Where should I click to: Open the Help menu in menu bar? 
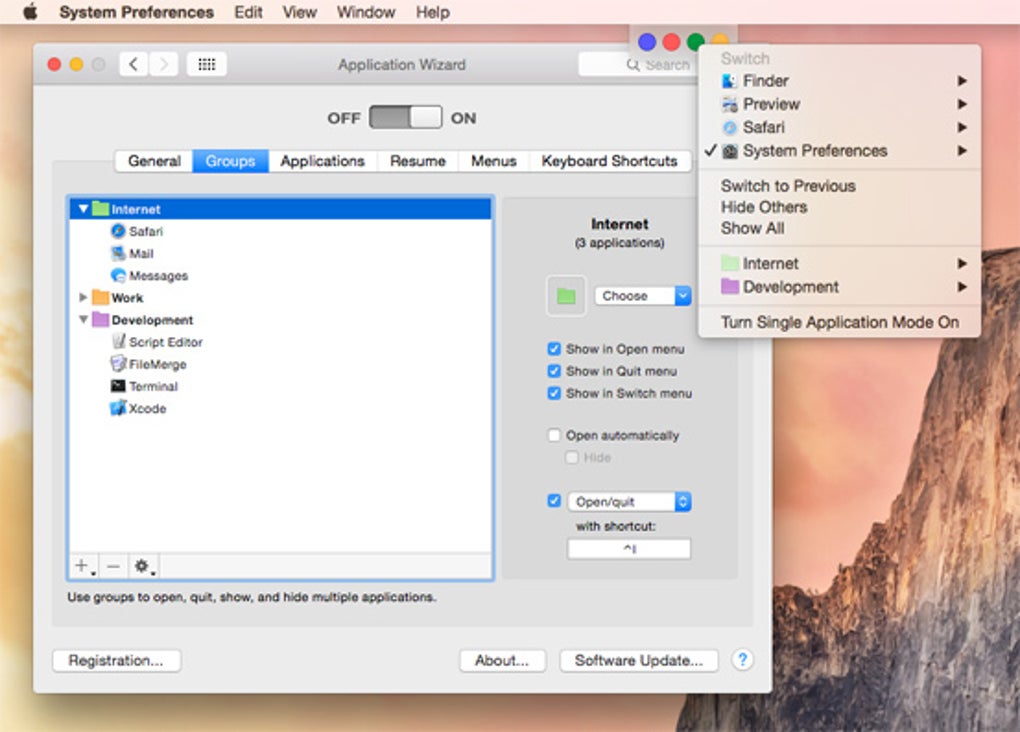pos(433,12)
